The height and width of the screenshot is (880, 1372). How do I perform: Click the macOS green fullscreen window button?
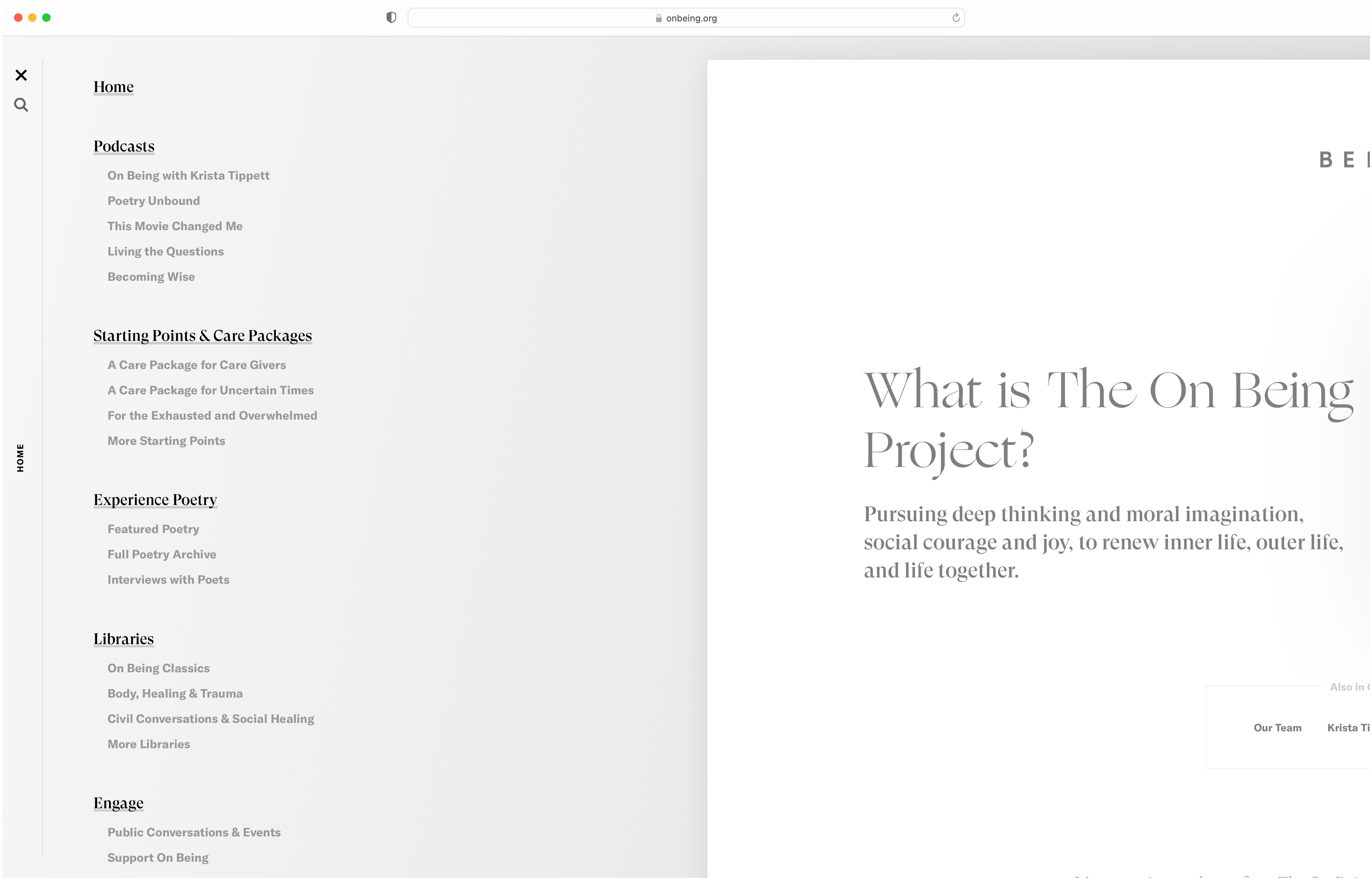coord(47,18)
